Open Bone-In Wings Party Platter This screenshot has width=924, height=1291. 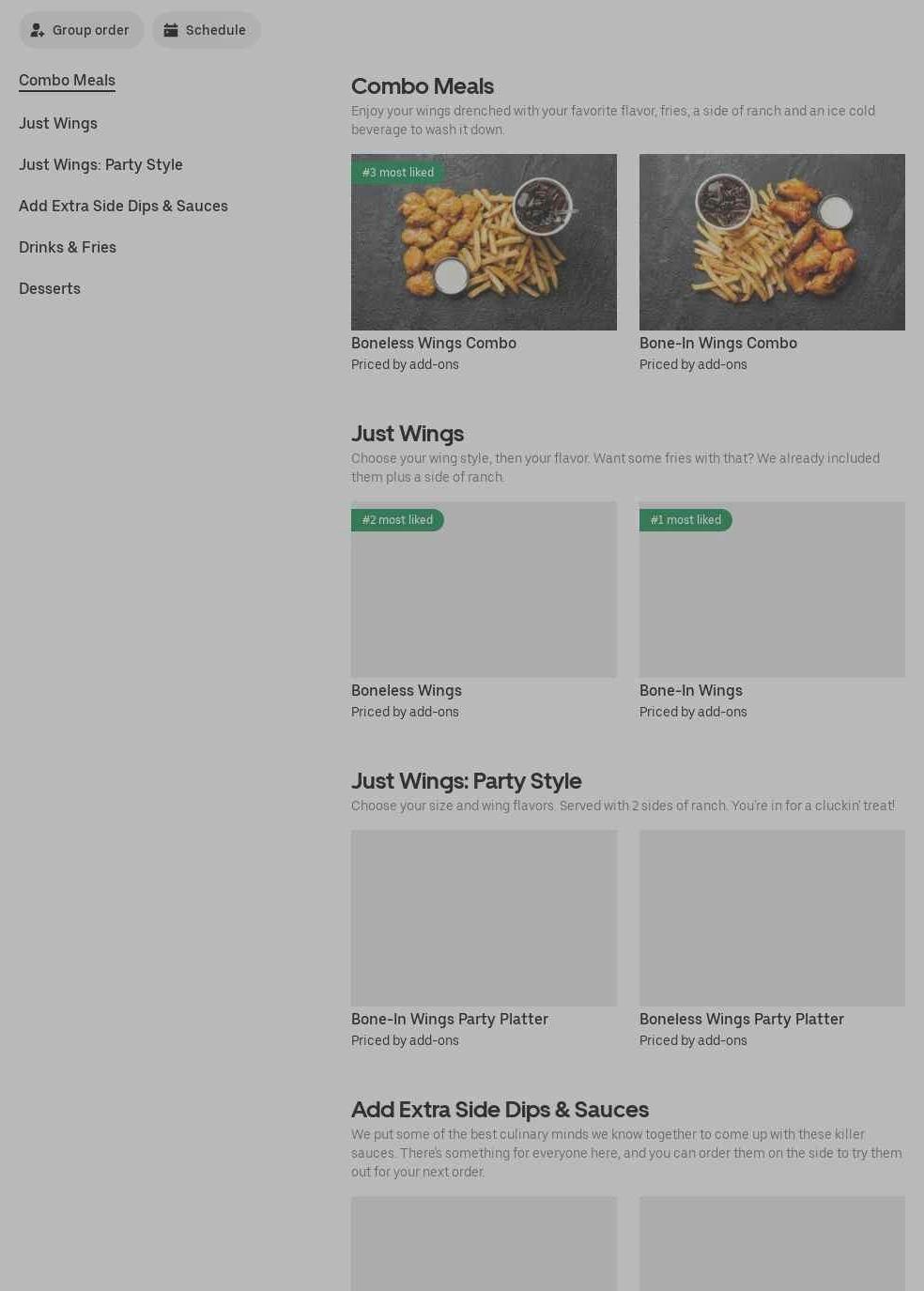[484, 940]
